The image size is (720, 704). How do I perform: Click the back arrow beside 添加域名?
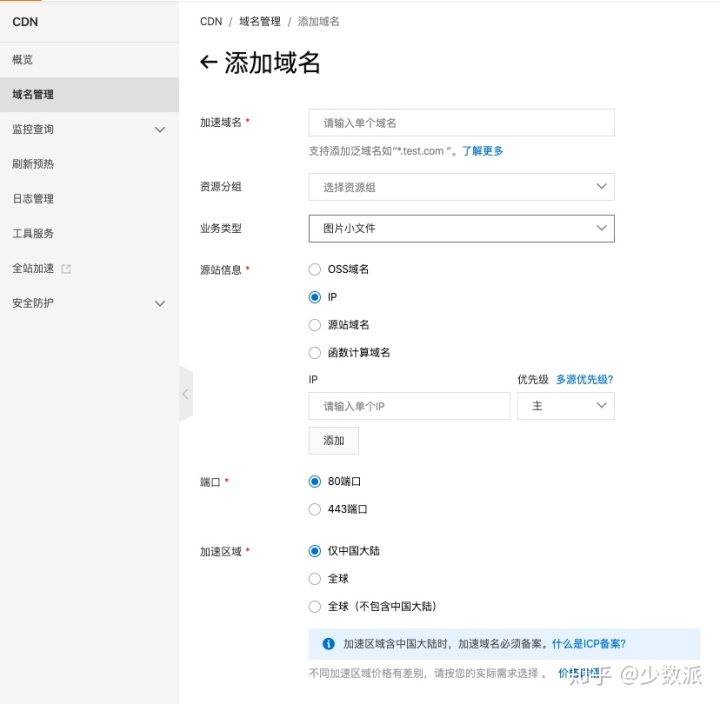click(209, 62)
